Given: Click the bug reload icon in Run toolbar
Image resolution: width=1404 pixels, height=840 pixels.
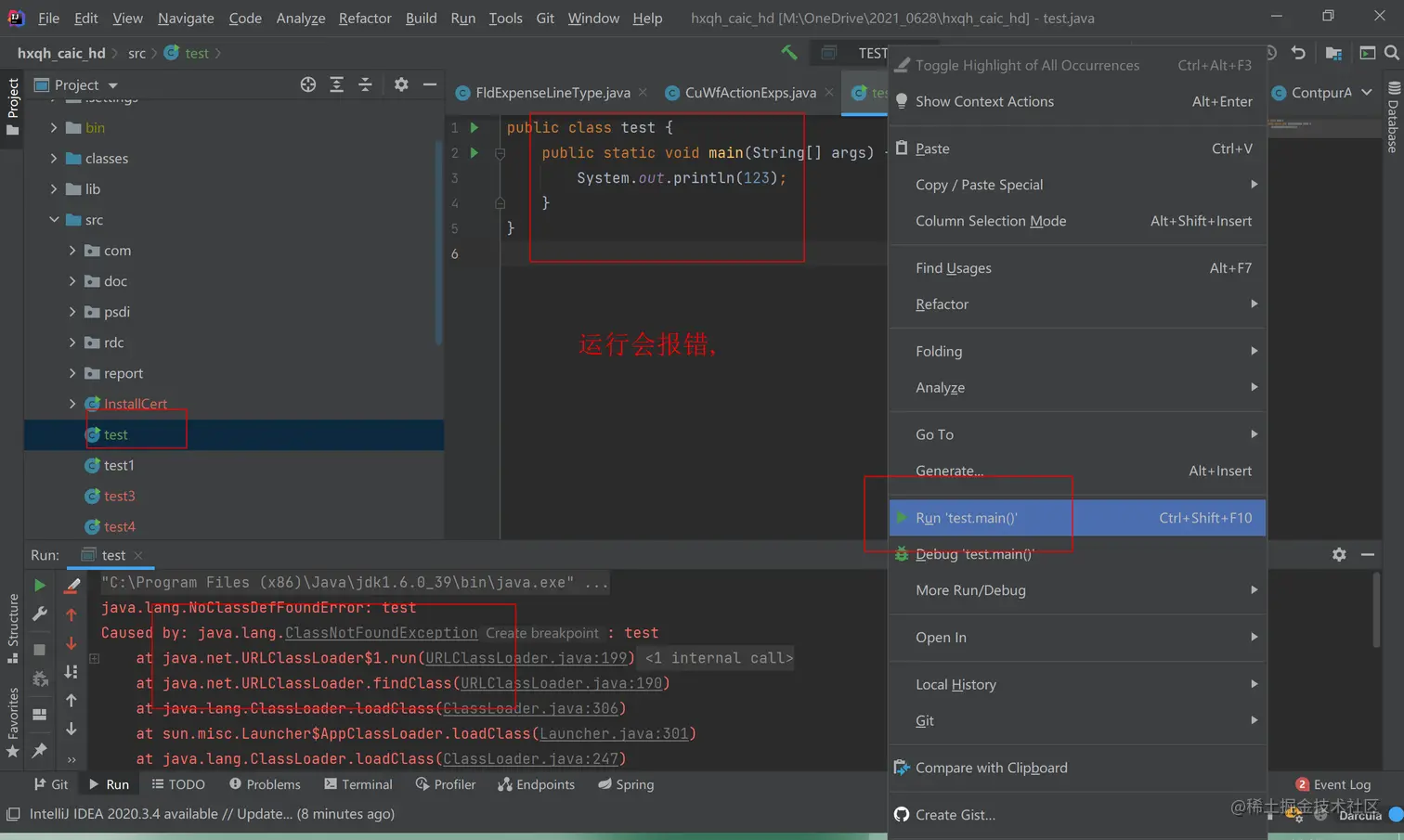Looking at the screenshot, I should click(x=39, y=679).
